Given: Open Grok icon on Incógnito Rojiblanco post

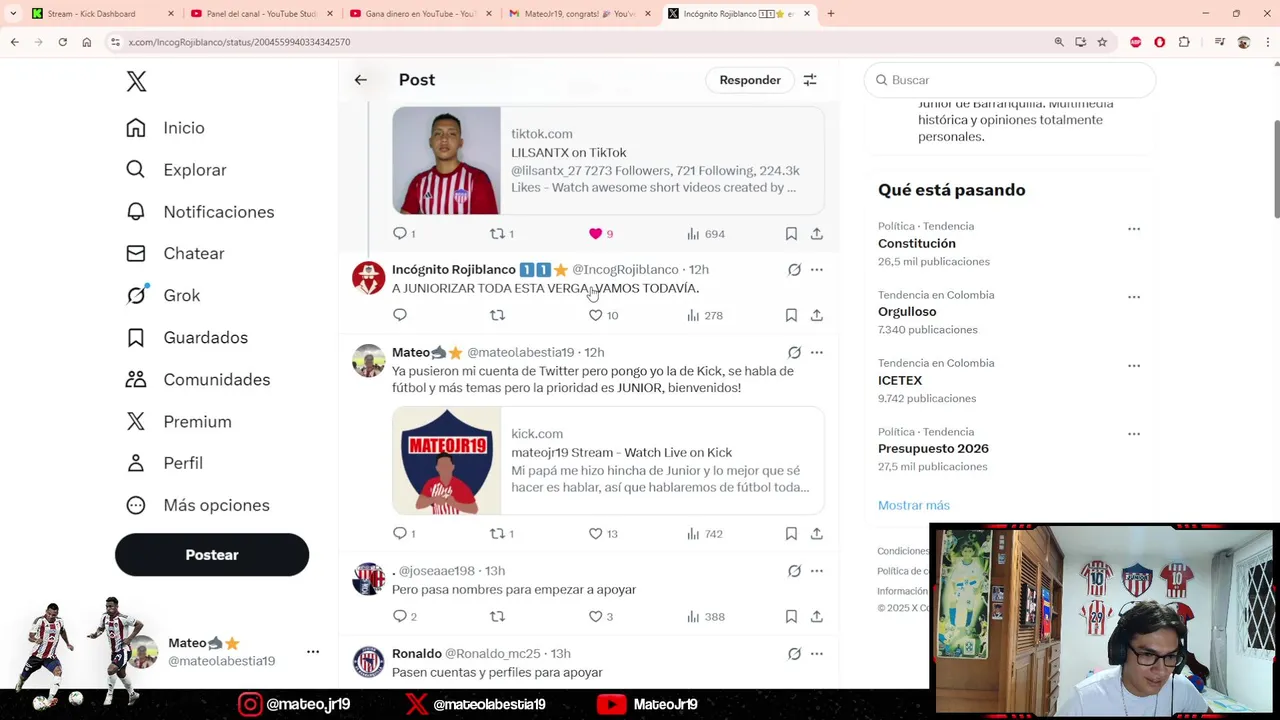Looking at the screenshot, I should pos(794,270).
